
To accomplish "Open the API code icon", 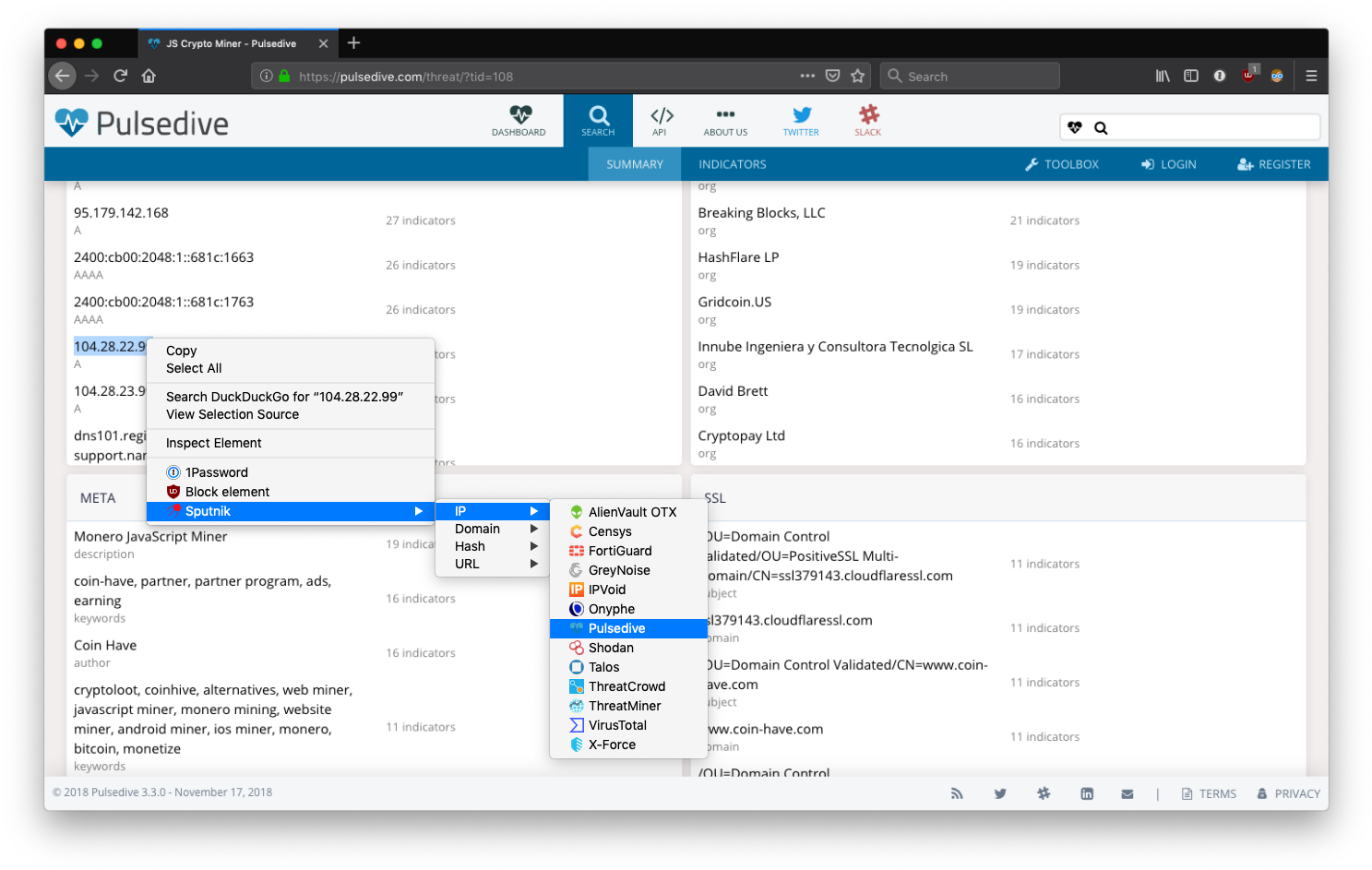I will pos(661,121).
